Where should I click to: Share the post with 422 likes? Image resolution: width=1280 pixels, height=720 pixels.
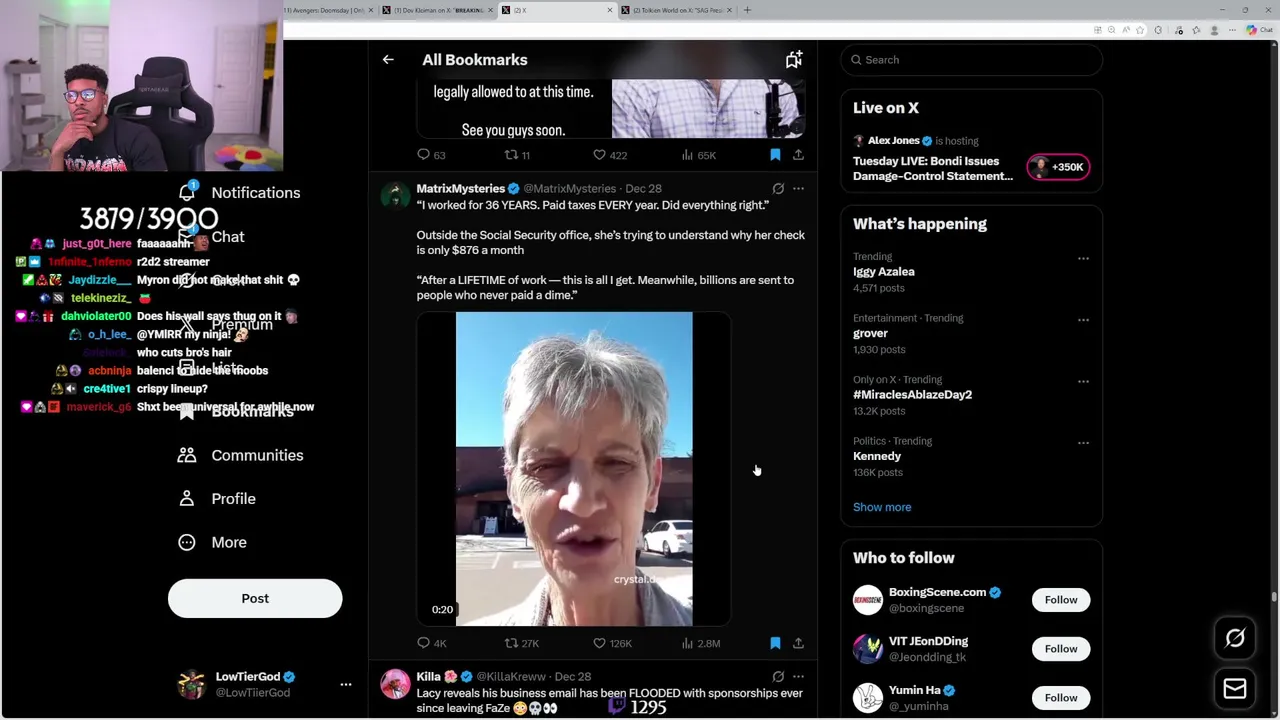[798, 155]
